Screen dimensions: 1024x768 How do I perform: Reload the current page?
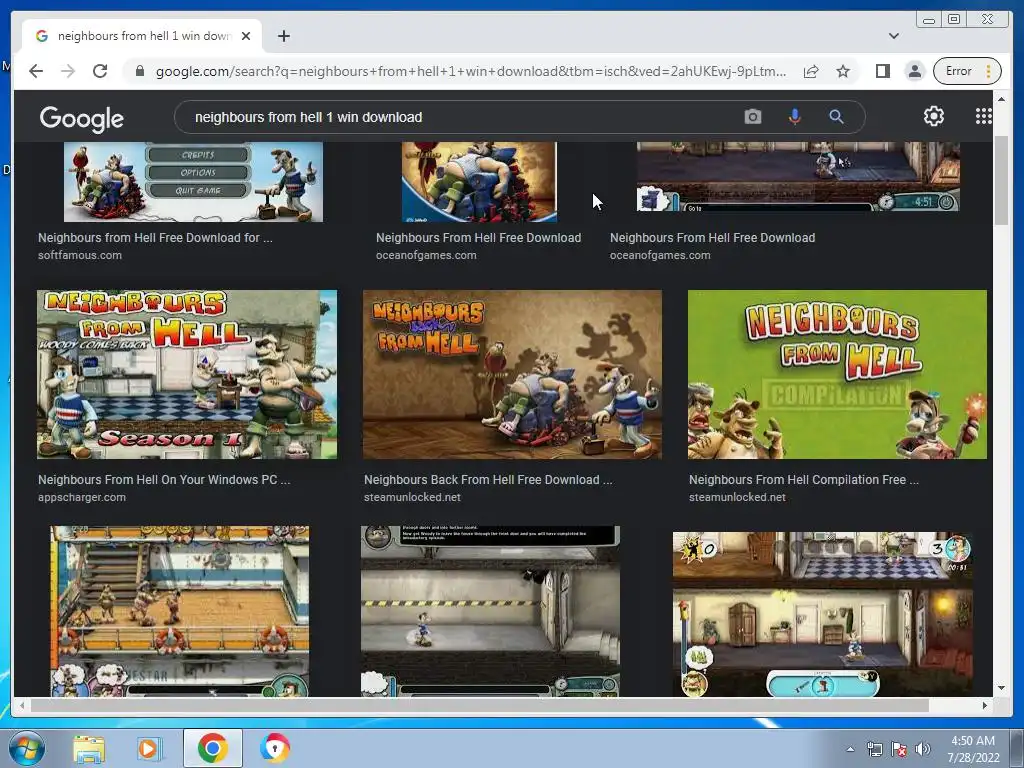(100, 71)
